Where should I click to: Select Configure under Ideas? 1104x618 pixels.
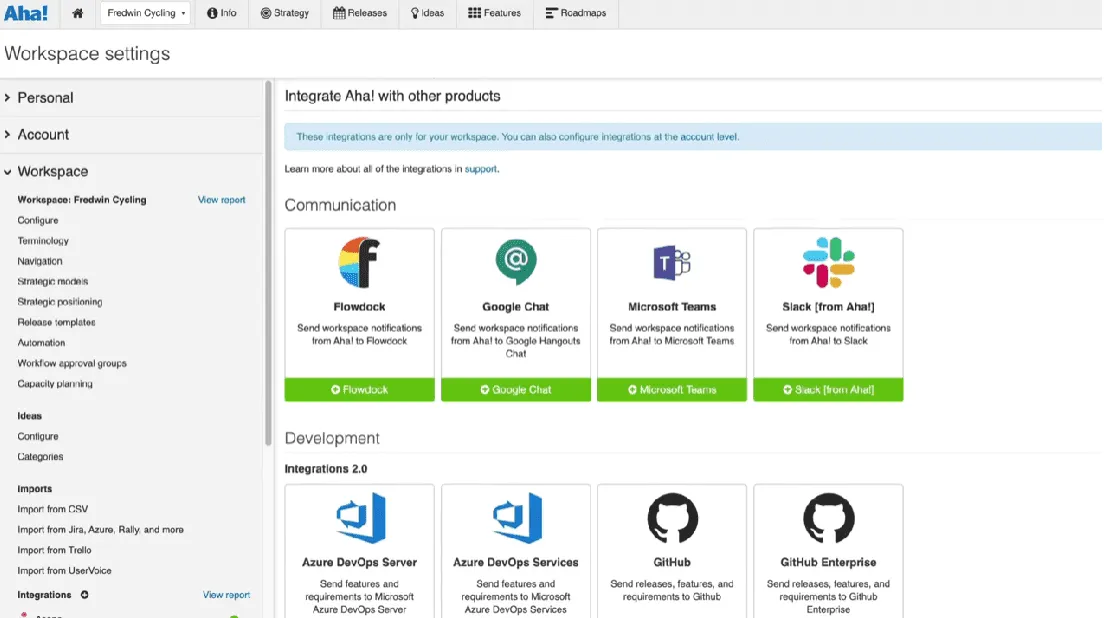pyautogui.click(x=38, y=436)
